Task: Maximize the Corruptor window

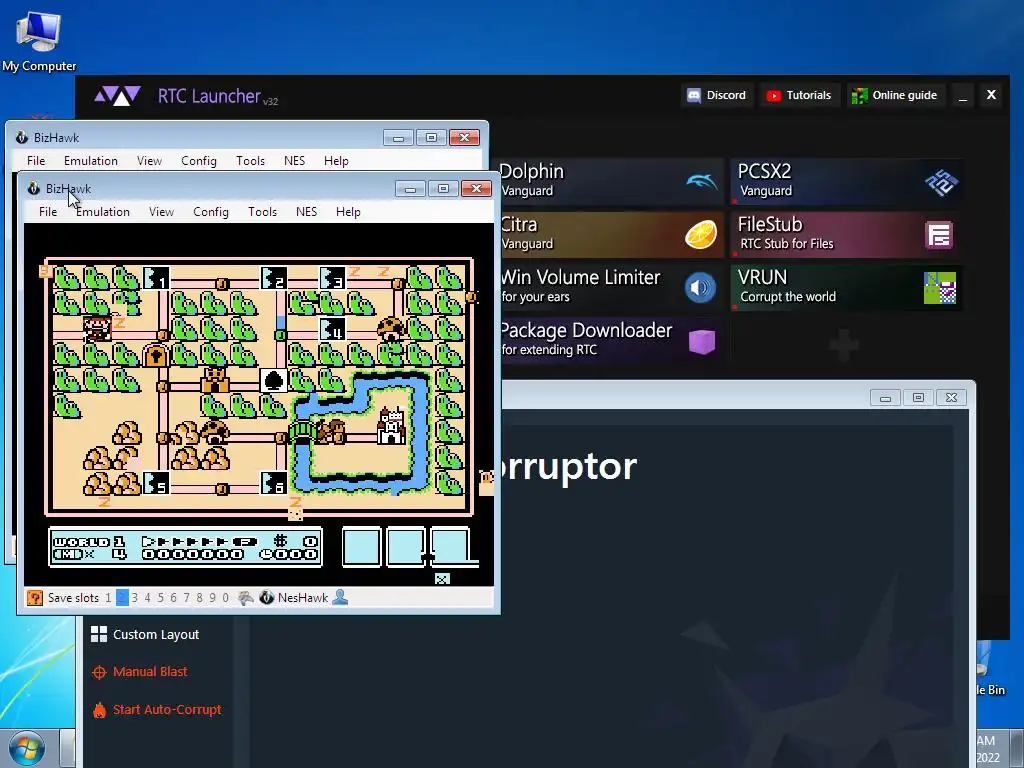Action: coord(918,398)
